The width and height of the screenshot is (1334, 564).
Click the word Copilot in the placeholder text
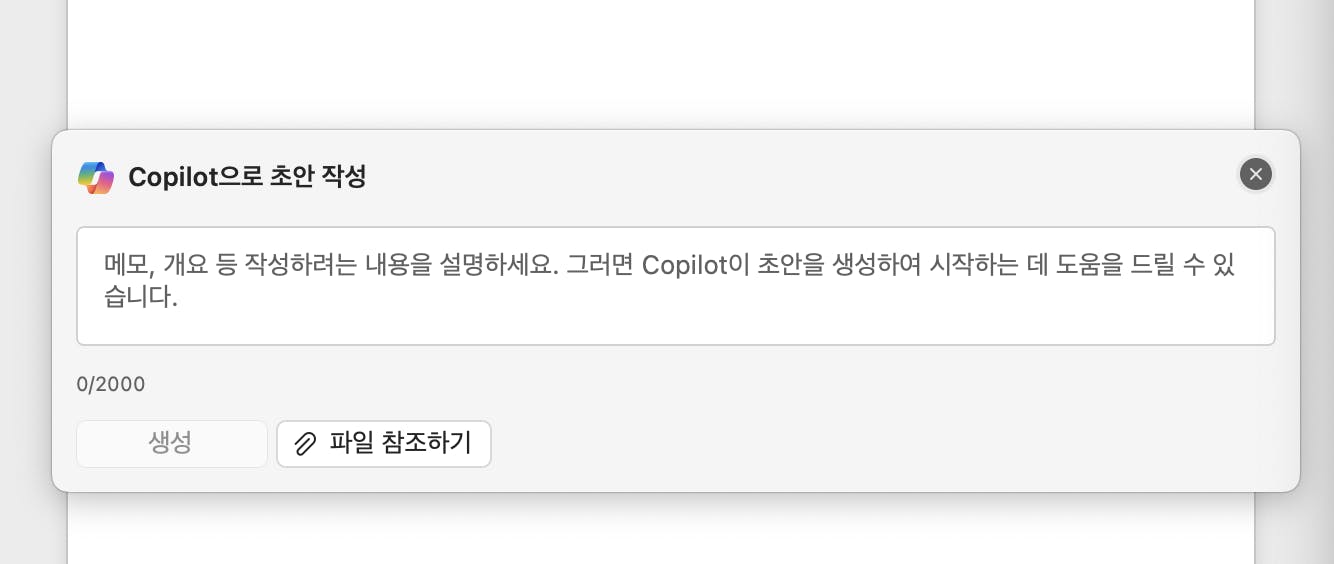(684, 265)
